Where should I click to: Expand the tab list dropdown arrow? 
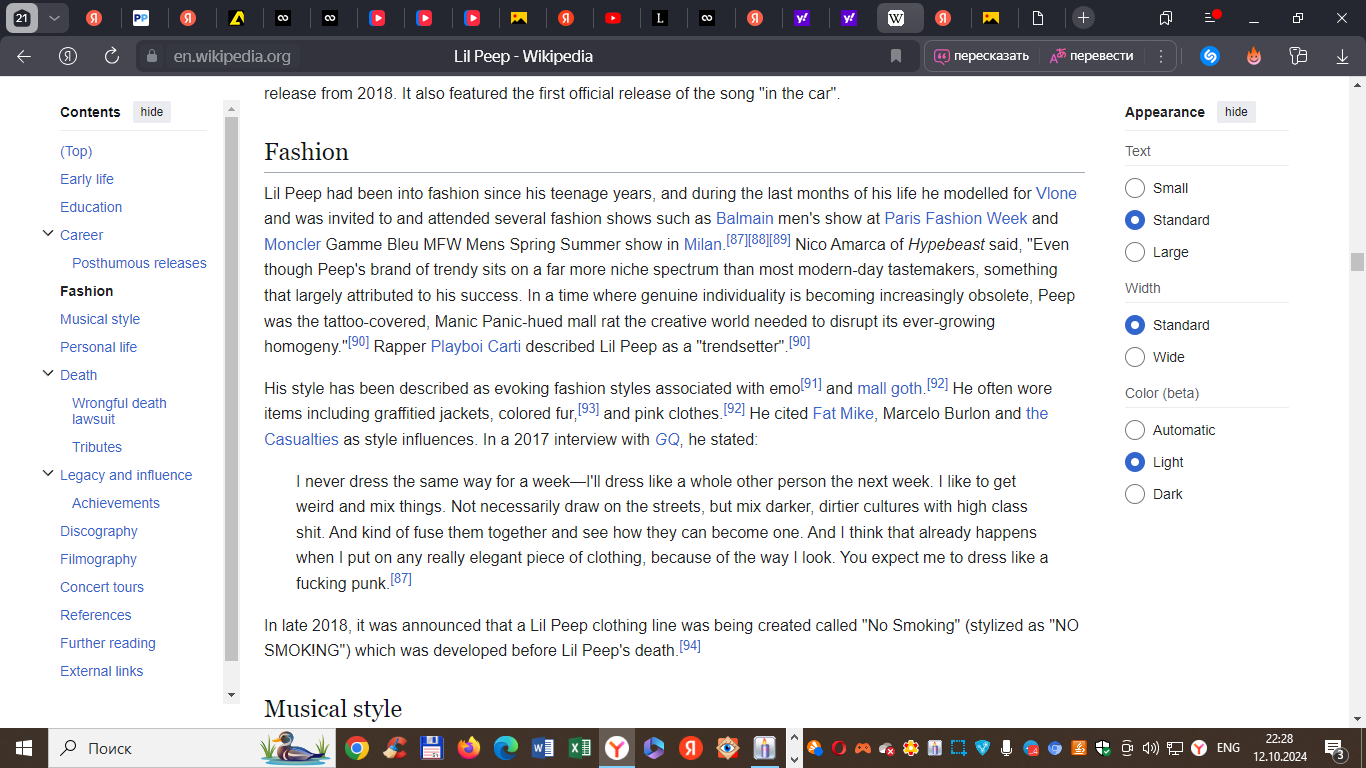click(54, 18)
